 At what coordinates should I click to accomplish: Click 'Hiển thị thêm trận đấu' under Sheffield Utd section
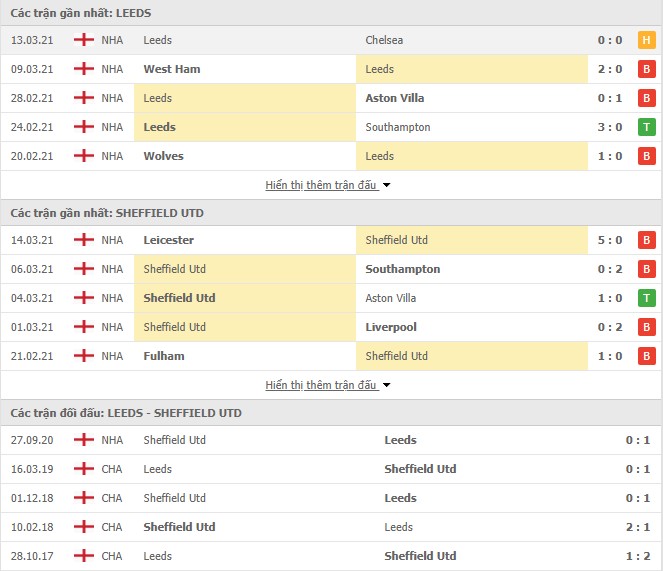321,385
